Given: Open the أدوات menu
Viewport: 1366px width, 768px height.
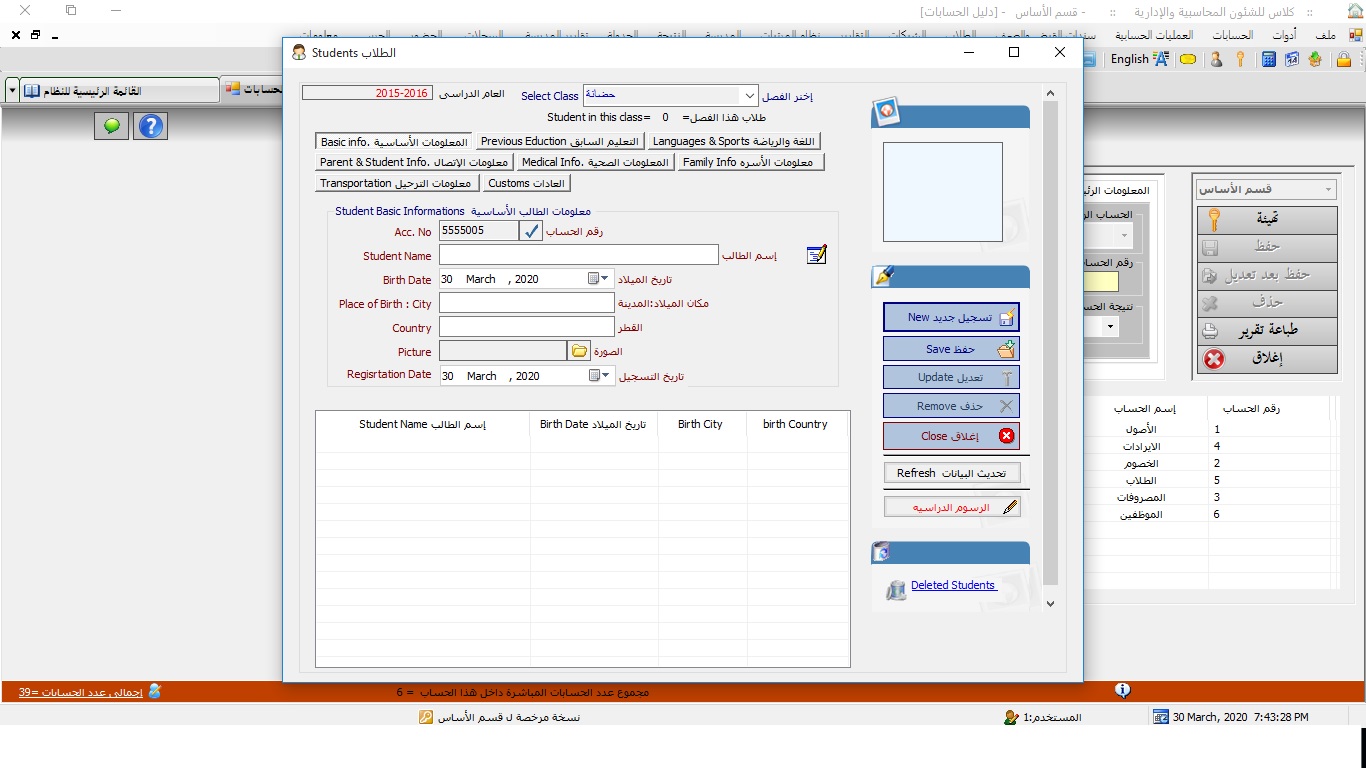Looking at the screenshot, I should pyautogui.click(x=1284, y=35).
